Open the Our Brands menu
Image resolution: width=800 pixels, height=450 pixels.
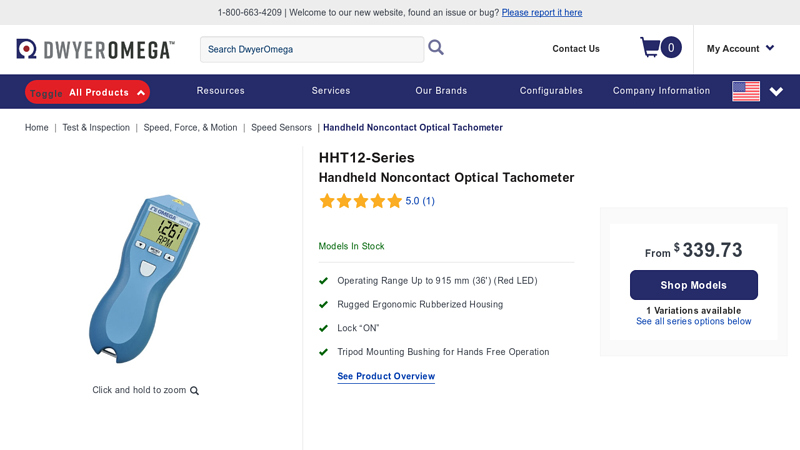441,91
